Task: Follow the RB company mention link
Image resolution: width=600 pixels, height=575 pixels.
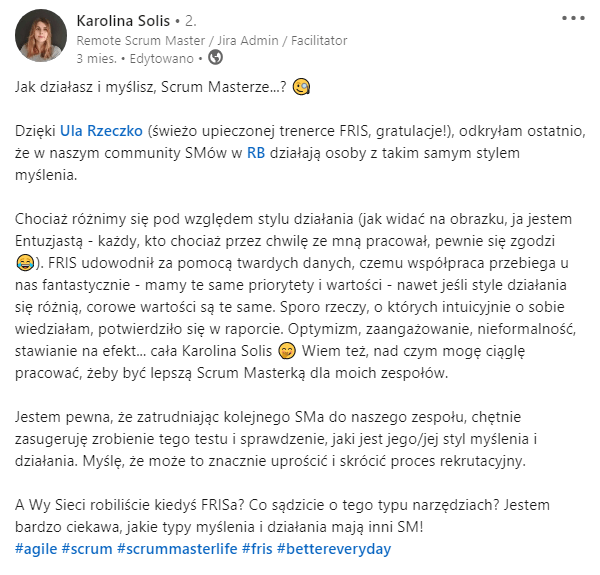Action: (256, 153)
